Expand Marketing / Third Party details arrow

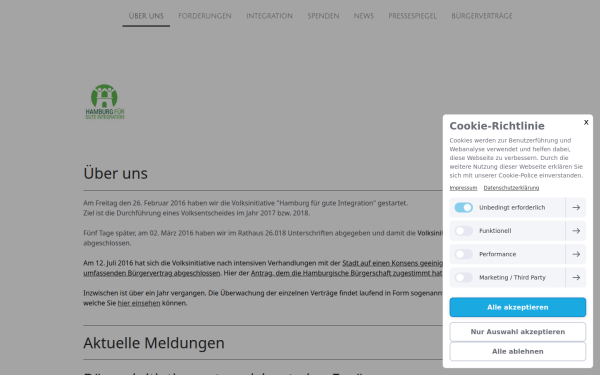click(x=576, y=277)
